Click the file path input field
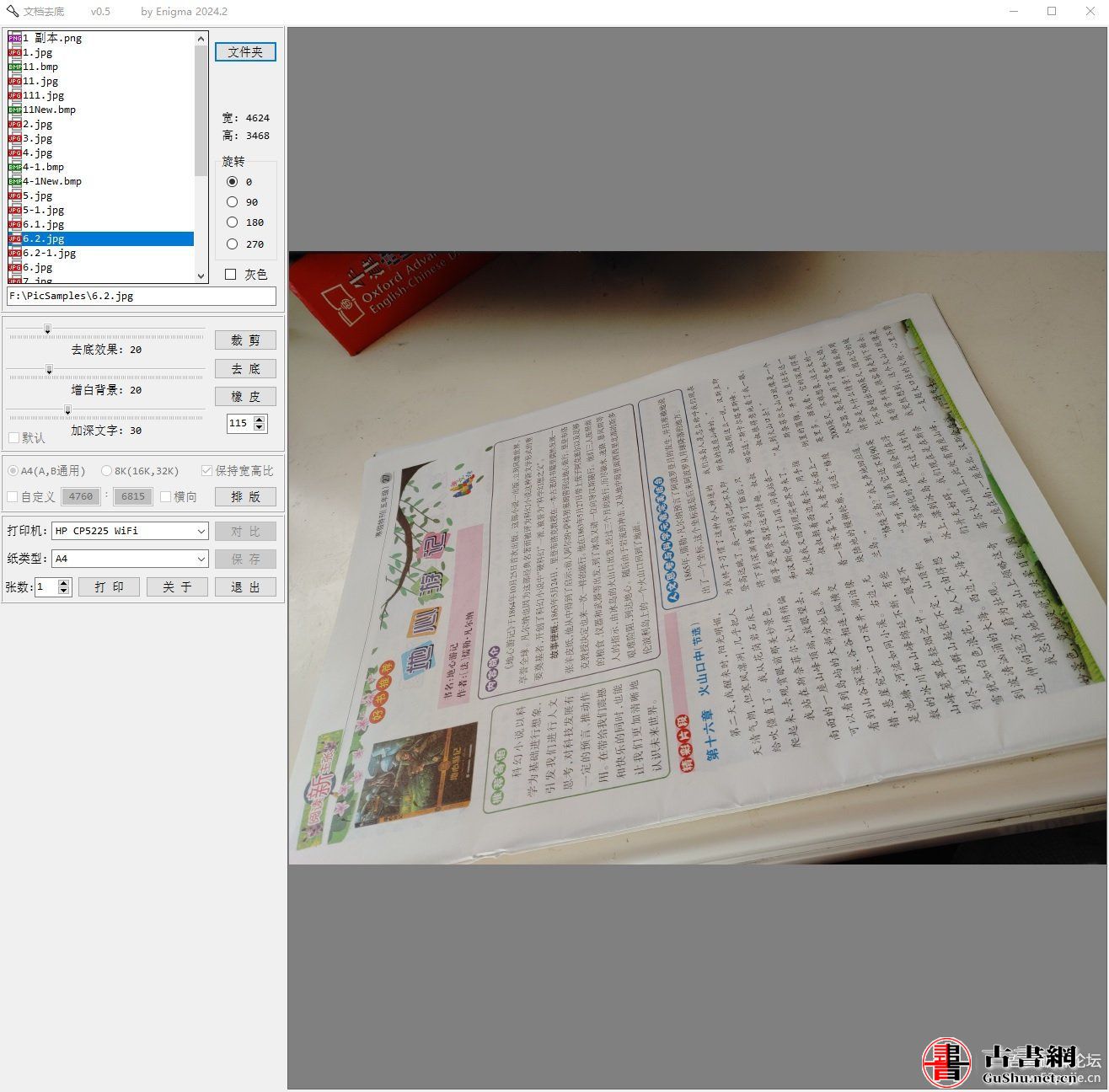Image resolution: width=1109 pixels, height=1092 pixels. click(x=142, y=297)
